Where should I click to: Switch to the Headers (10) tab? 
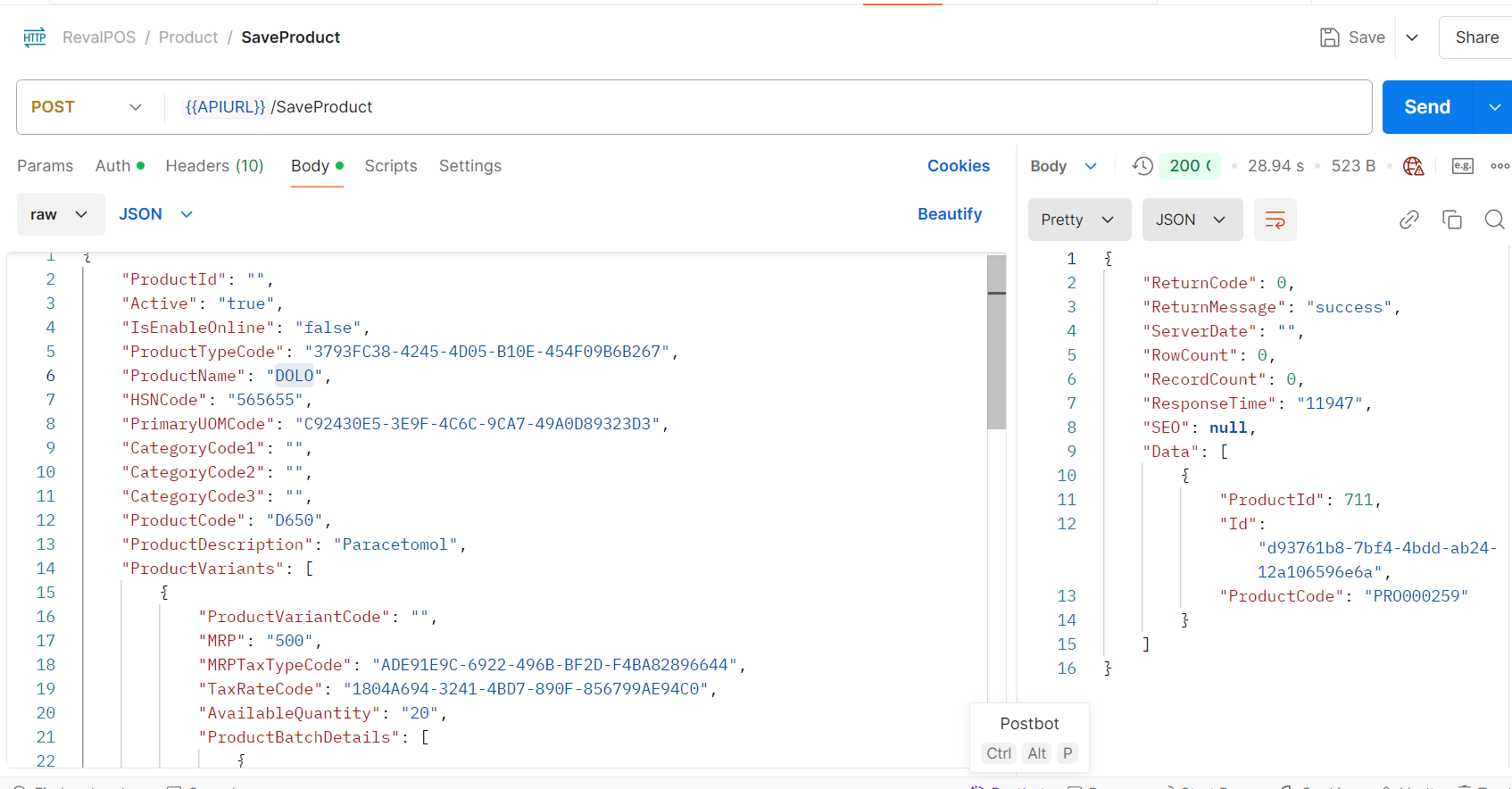coord(214,166)
